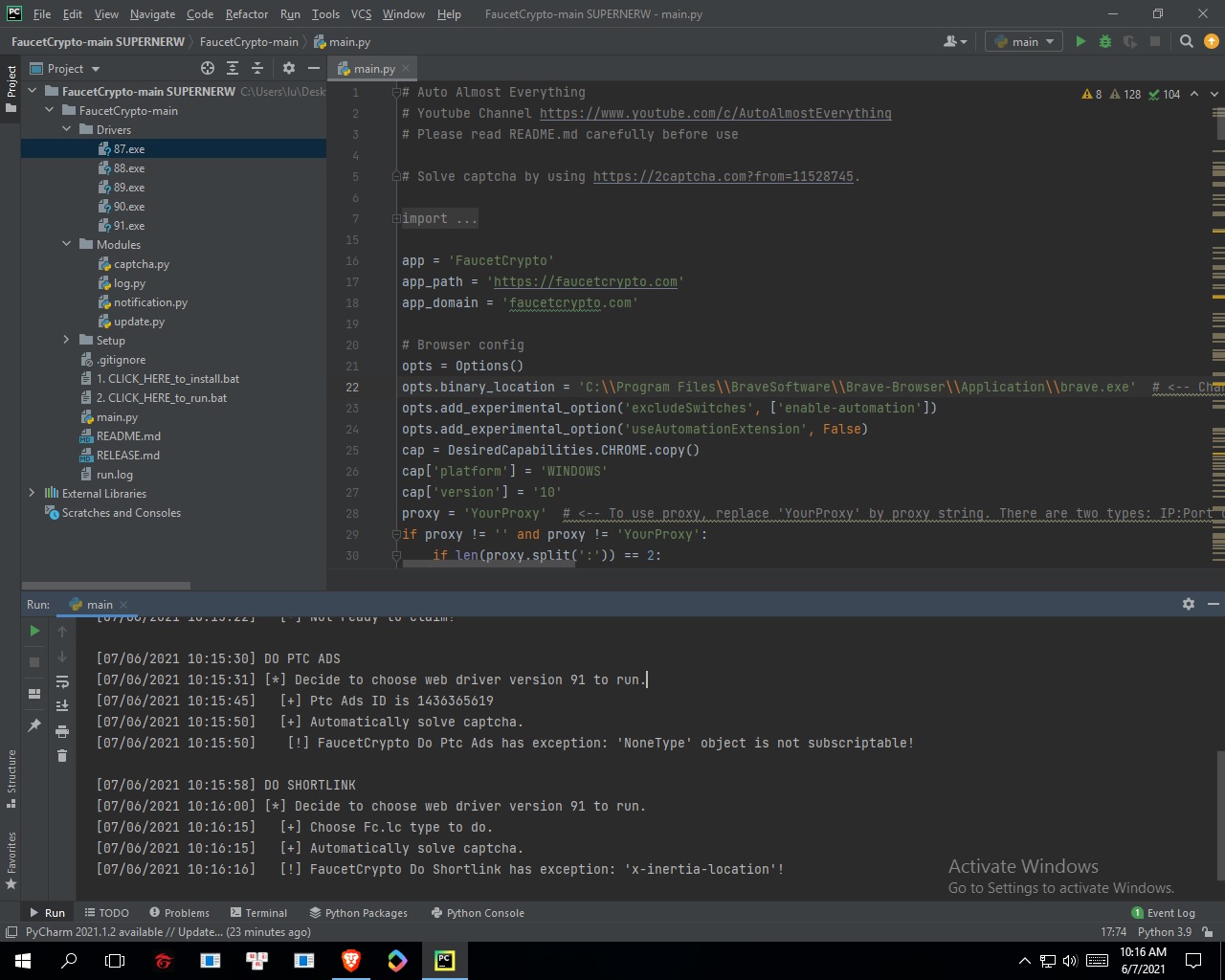The image size is (1225, 980).
Task: Open the VCS menu
Action: [x=361, y=13]
